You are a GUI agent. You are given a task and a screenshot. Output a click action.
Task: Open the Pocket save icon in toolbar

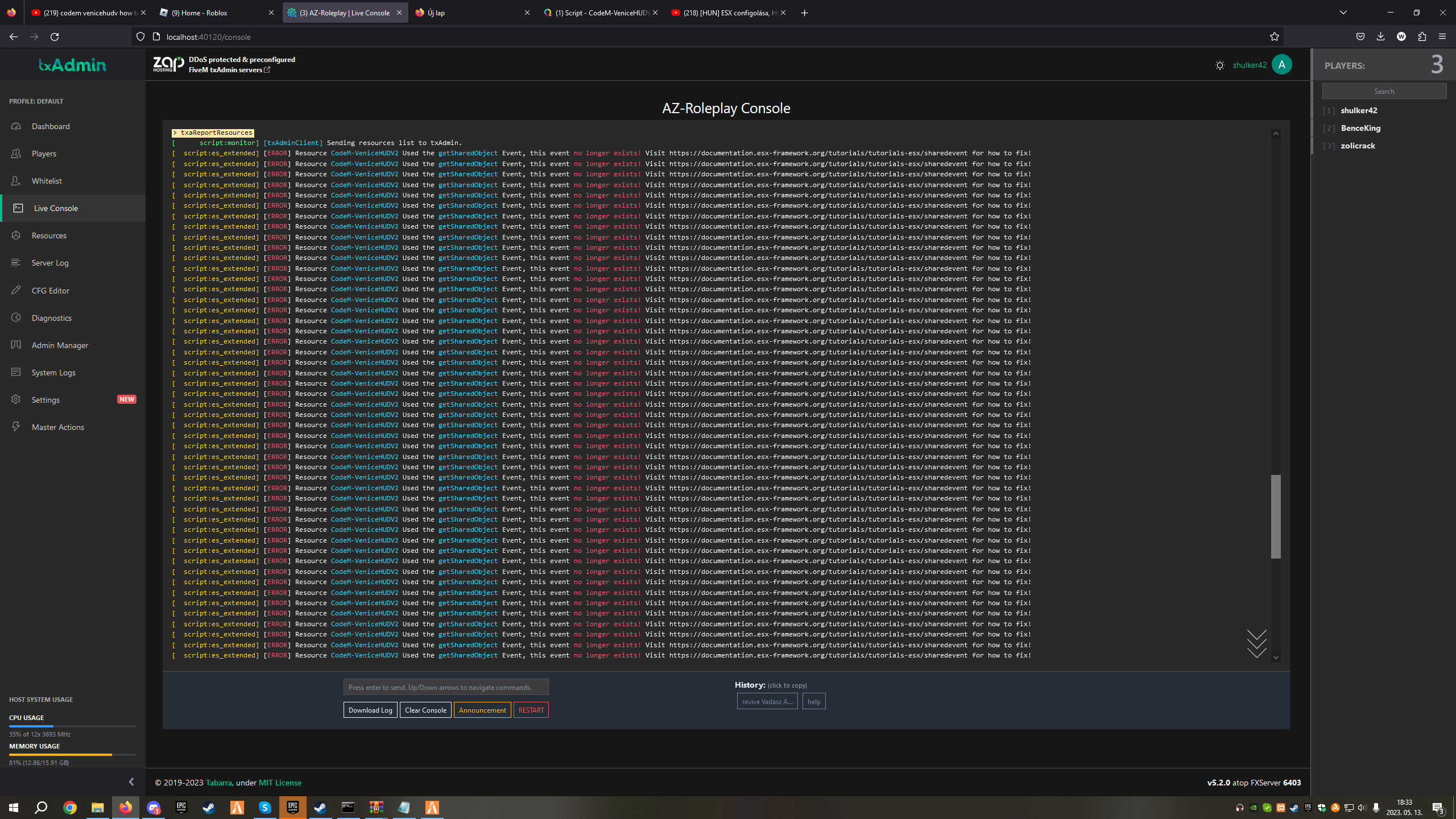(x=1360, y=36)
